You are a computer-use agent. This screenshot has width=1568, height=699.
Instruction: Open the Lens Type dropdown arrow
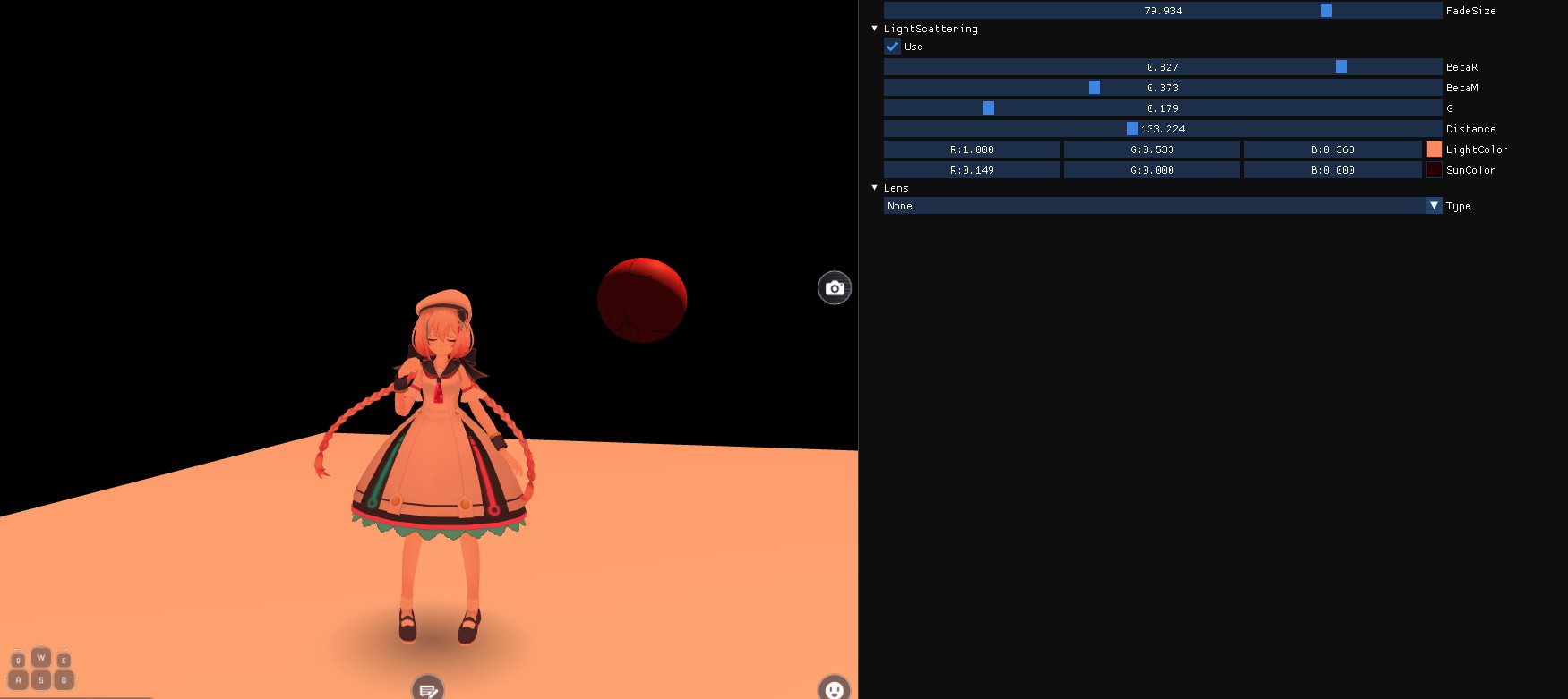(1434, 206)
